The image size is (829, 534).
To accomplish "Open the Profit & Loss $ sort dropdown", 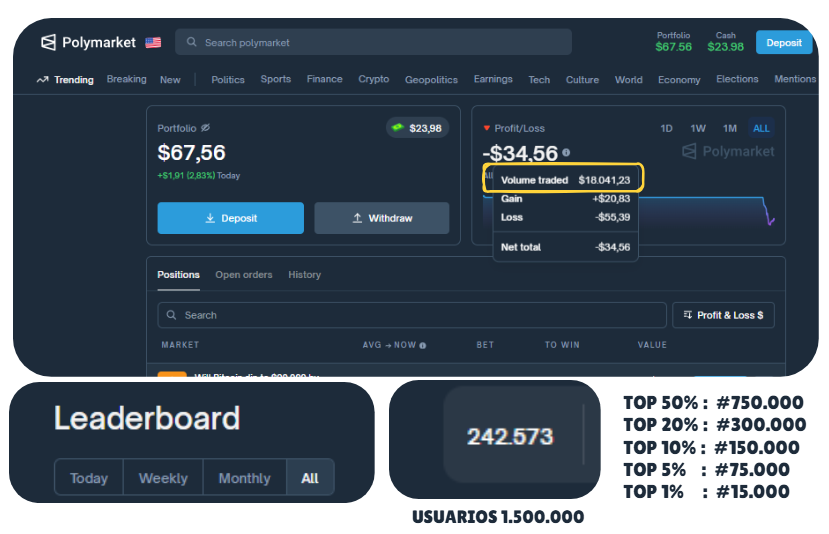I will [723, 315].
